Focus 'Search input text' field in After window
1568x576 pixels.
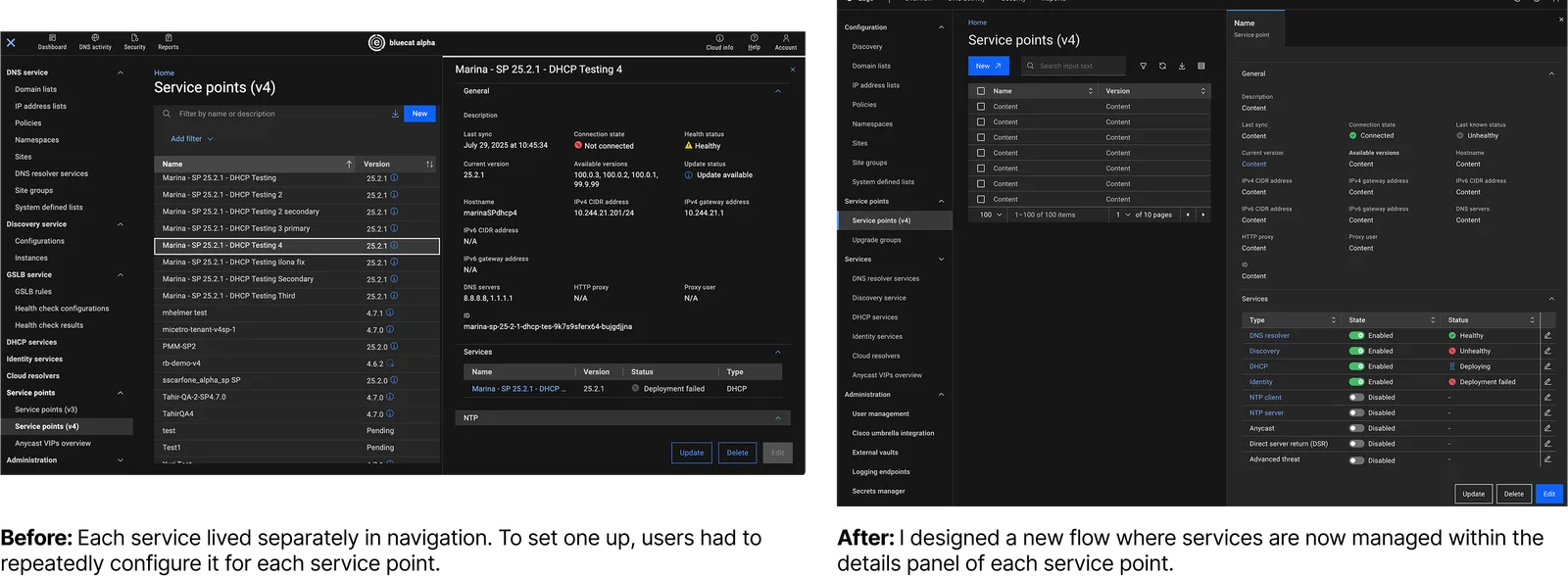coord(1073,66)
